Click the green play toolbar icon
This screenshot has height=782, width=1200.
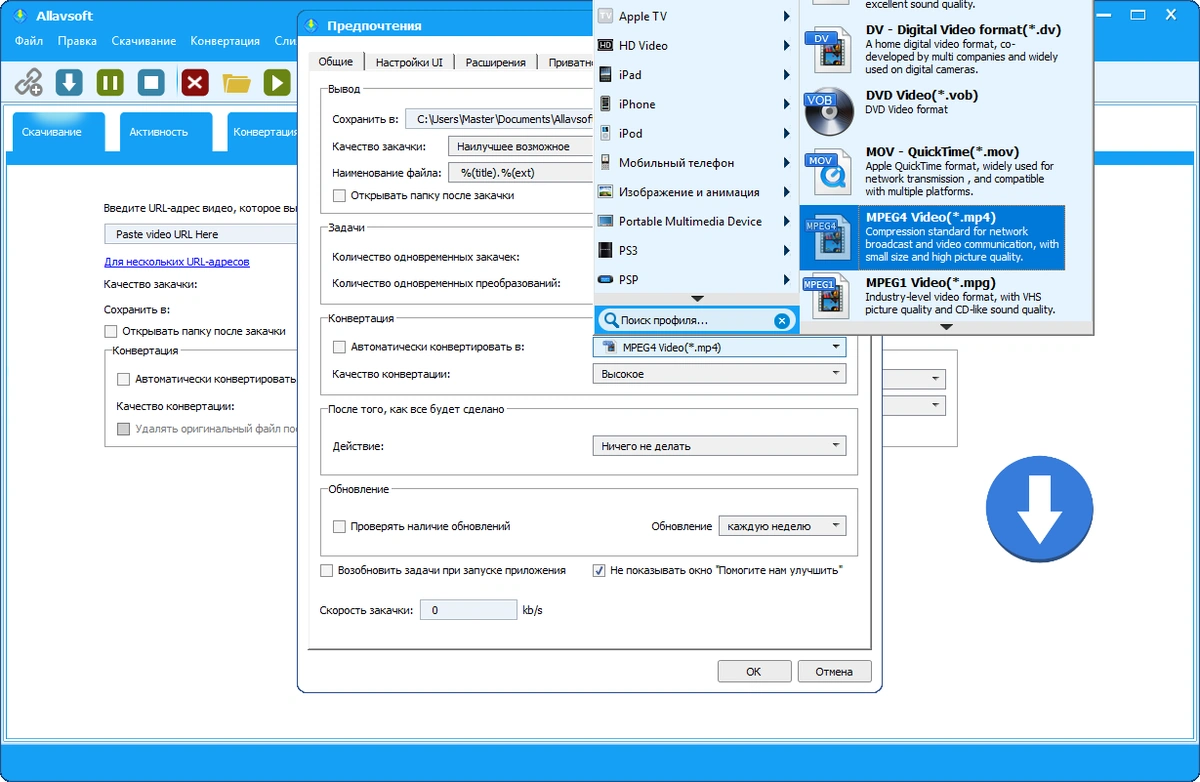coord(277,82)
